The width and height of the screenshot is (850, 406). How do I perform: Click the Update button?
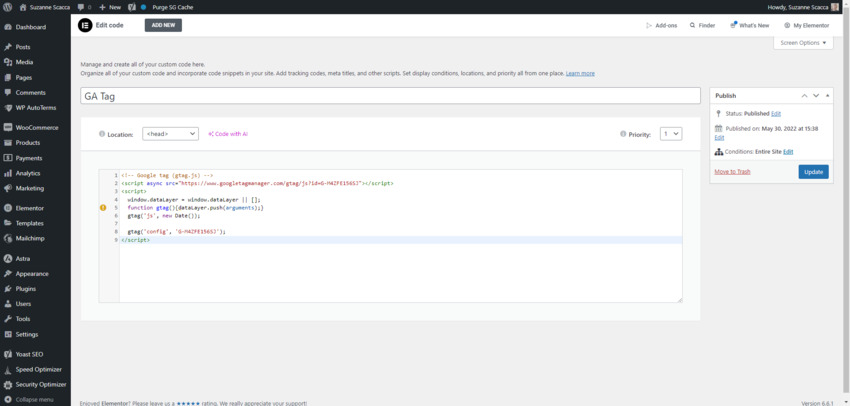(813, 172)
